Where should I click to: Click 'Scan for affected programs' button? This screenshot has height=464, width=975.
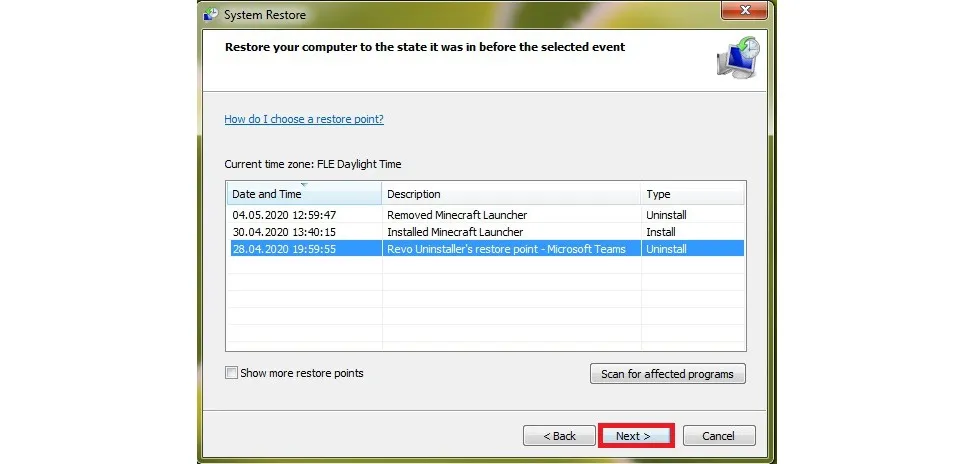[667, 374]
